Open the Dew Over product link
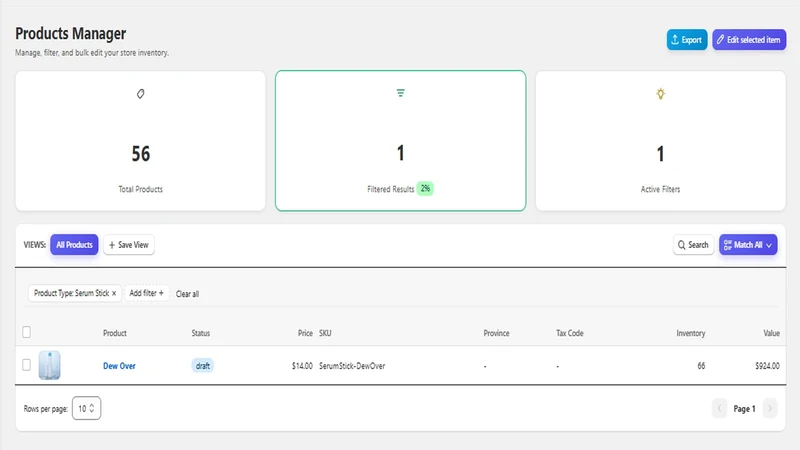This screenshot has height=450, width=800. click(x=119, y=366)
